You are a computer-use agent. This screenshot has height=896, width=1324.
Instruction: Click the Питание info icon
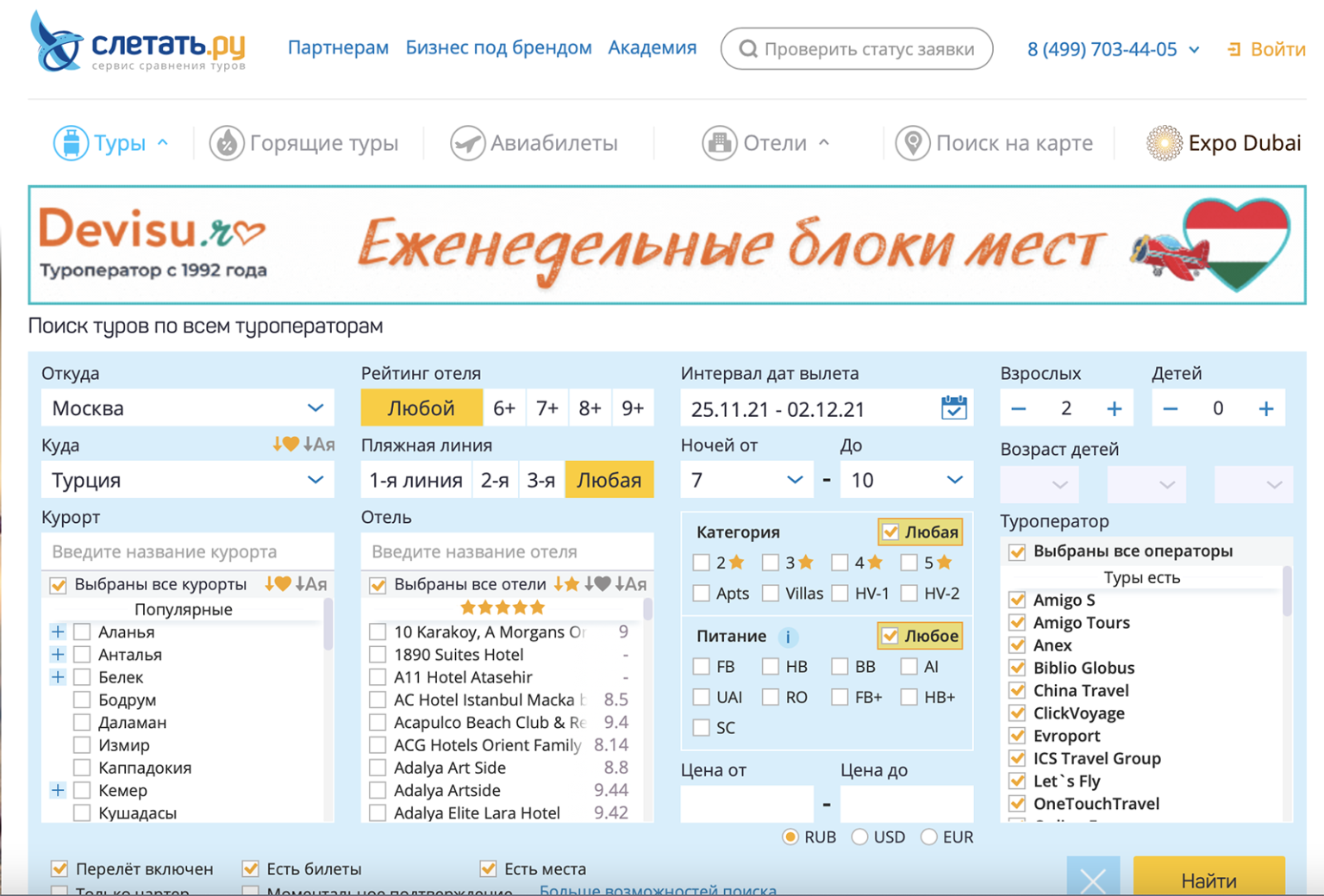coord(787,637)
